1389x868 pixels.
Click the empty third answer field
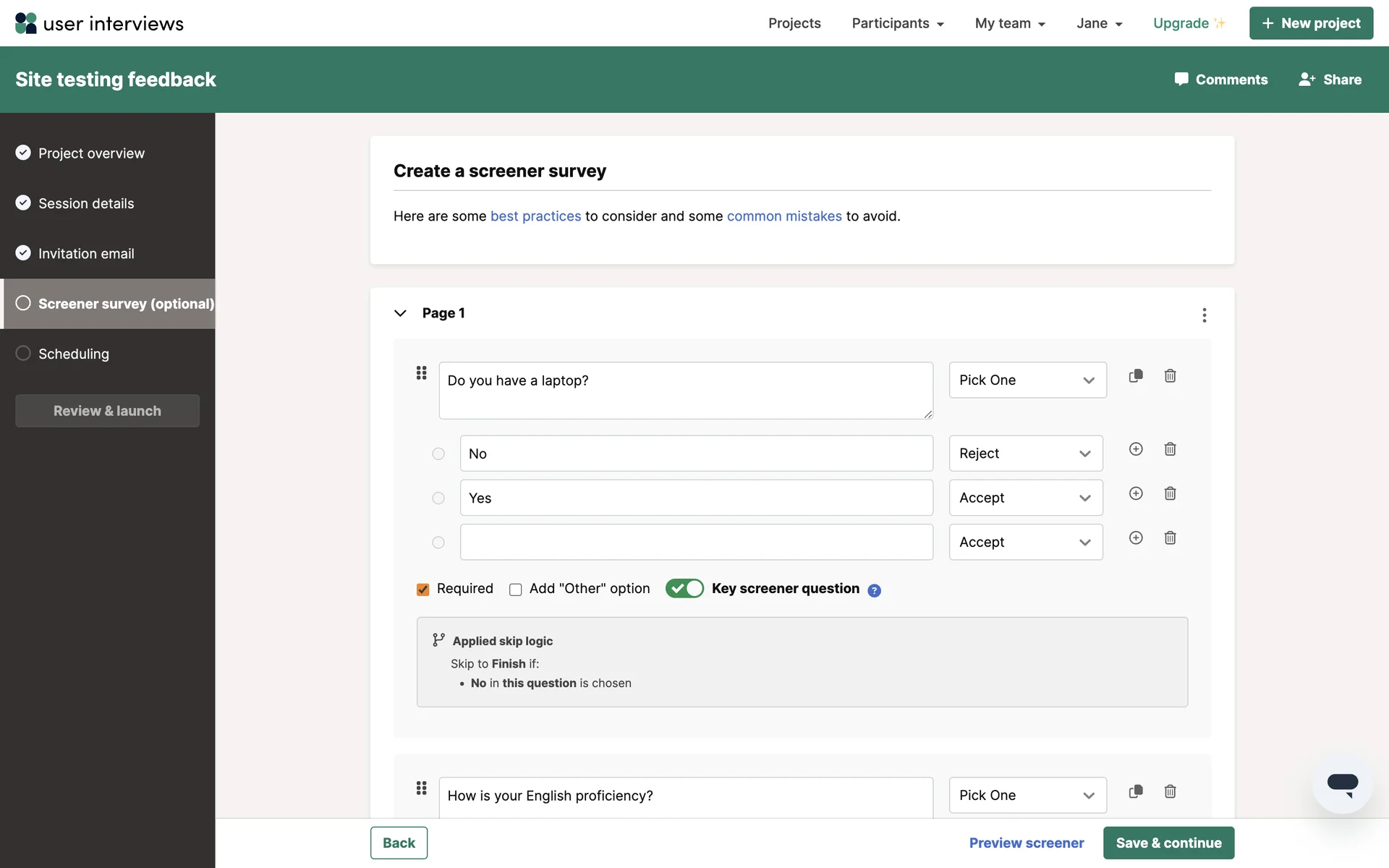[x=696, y=542]
